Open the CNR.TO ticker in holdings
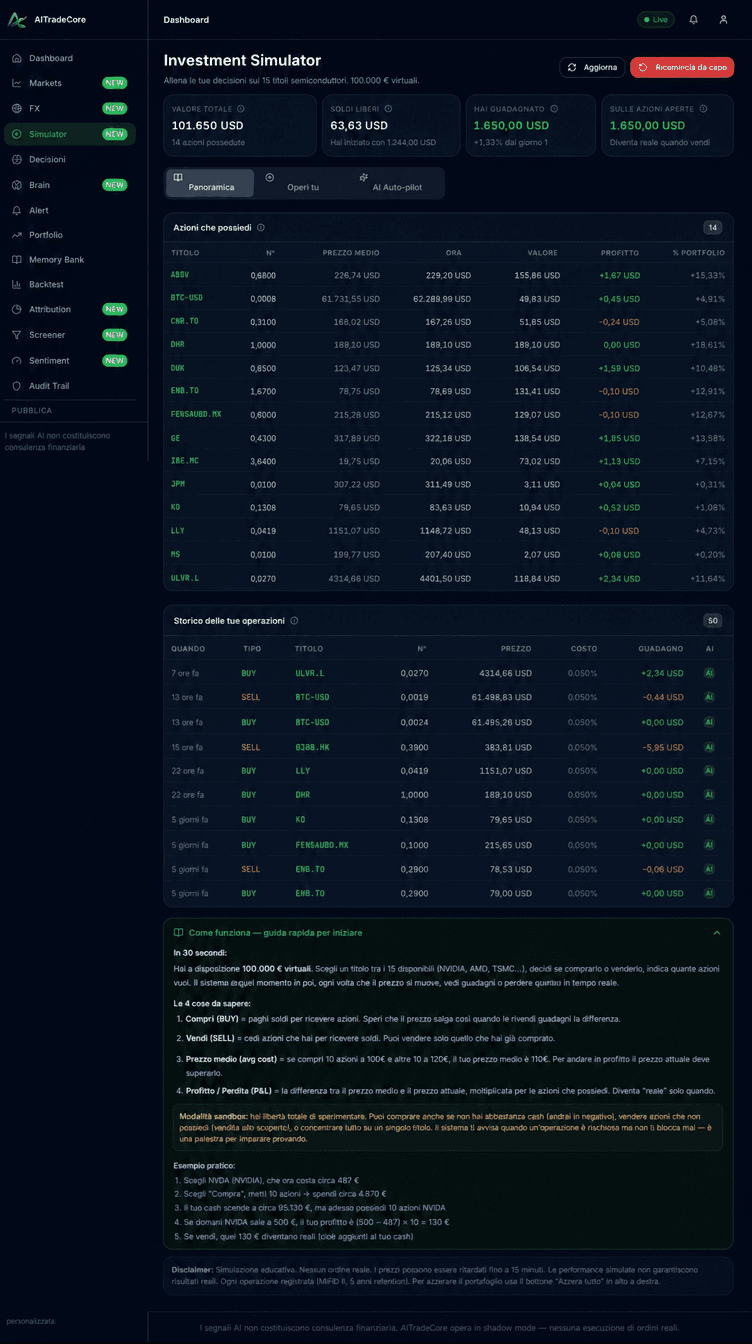752x1344 pixels. (x=185, y=321)
